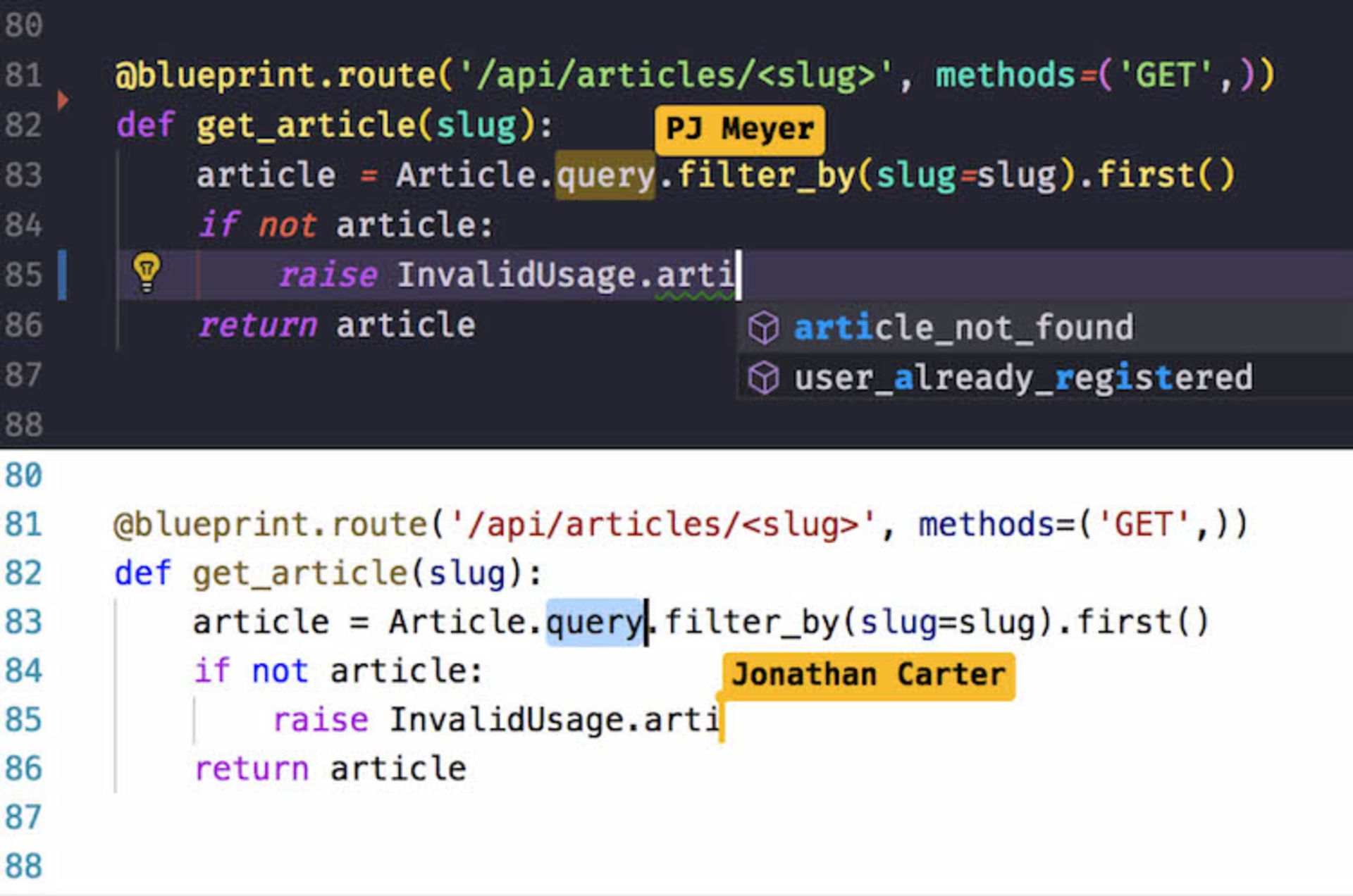Click the highlighted 'query' word in the dark editor

coord(605,175)
